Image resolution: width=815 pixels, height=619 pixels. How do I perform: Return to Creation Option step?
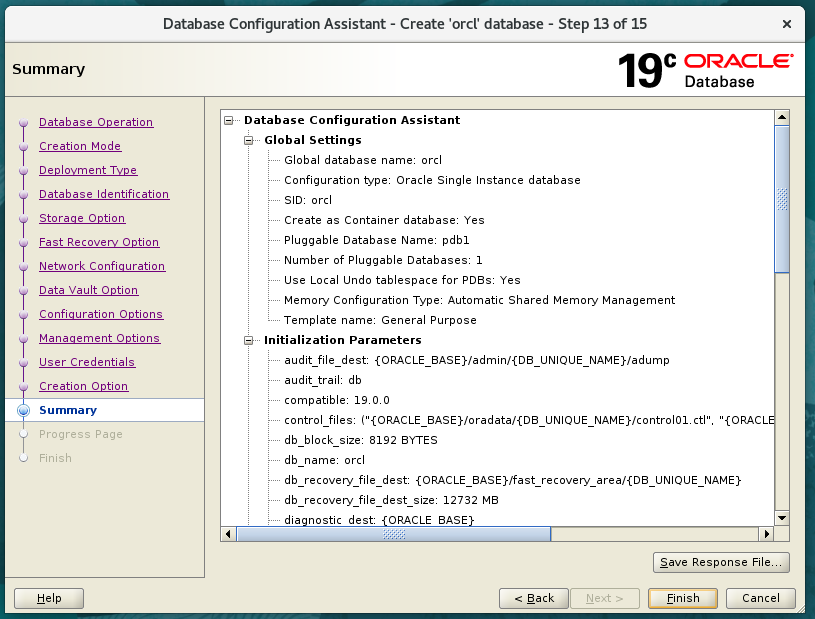pos(84,386)
